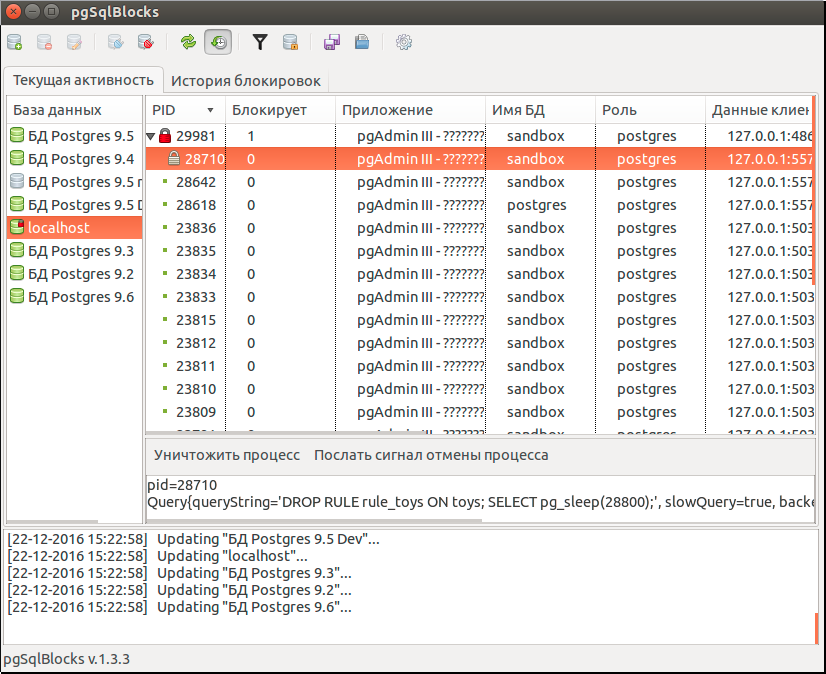Click the connect database plug icon
The image size is (826, 674).
point(115,42)
